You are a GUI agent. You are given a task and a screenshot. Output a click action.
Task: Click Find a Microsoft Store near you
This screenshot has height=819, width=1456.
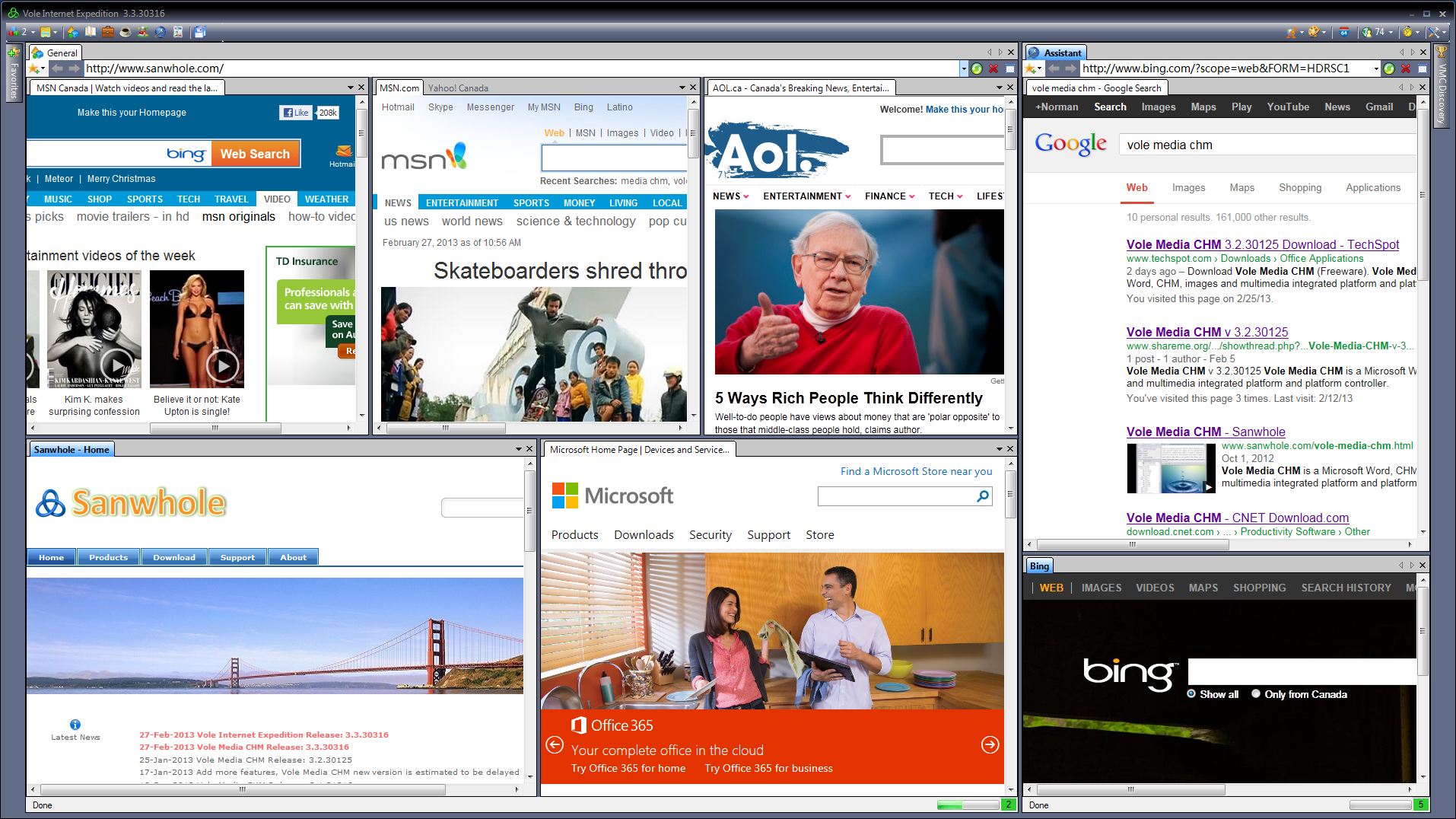click(x=917, y=471)
